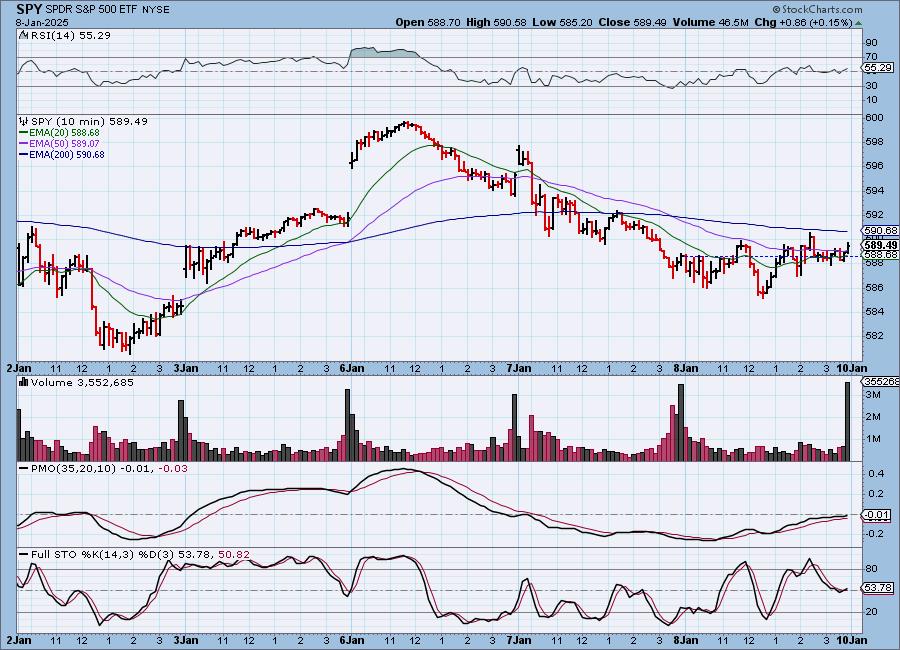Click 2Jan on the bottom date axis
Screen dimensions: 900x650
(x=19, y=640)
